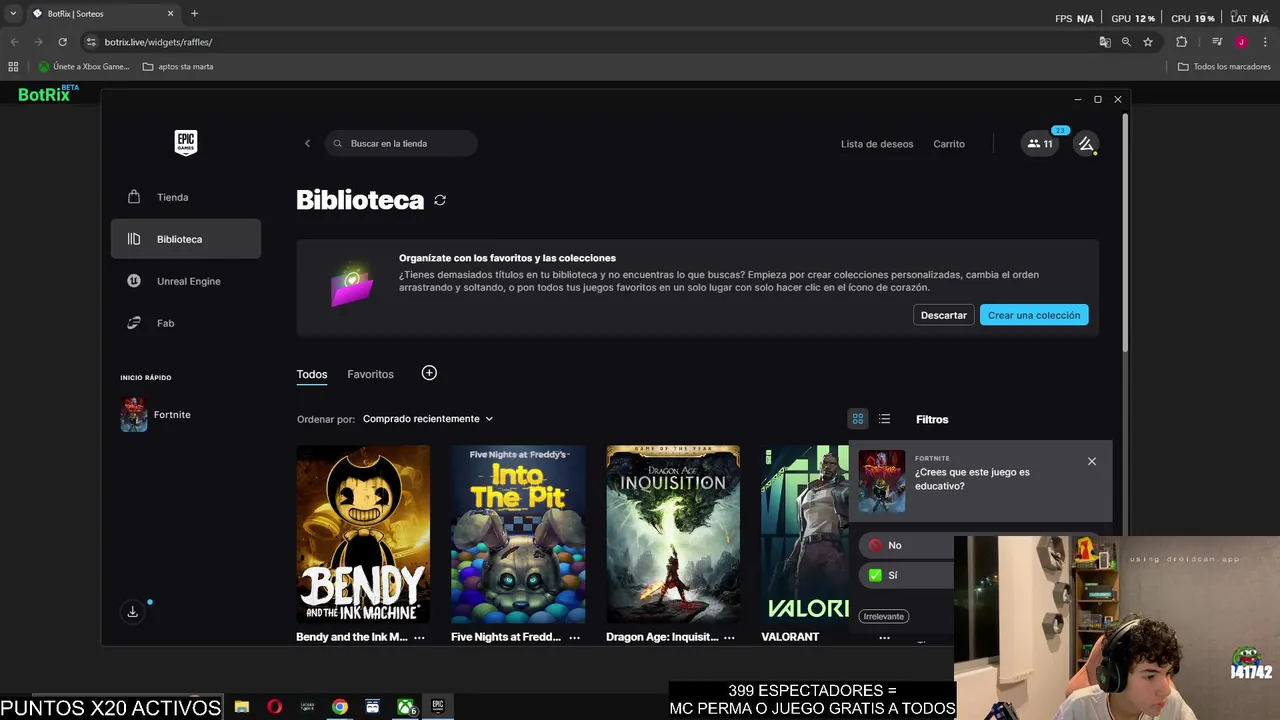Open Chrome tab search dropdown arrow
Viewport: 1280px width, 720px height.
[x=13, y=14]
